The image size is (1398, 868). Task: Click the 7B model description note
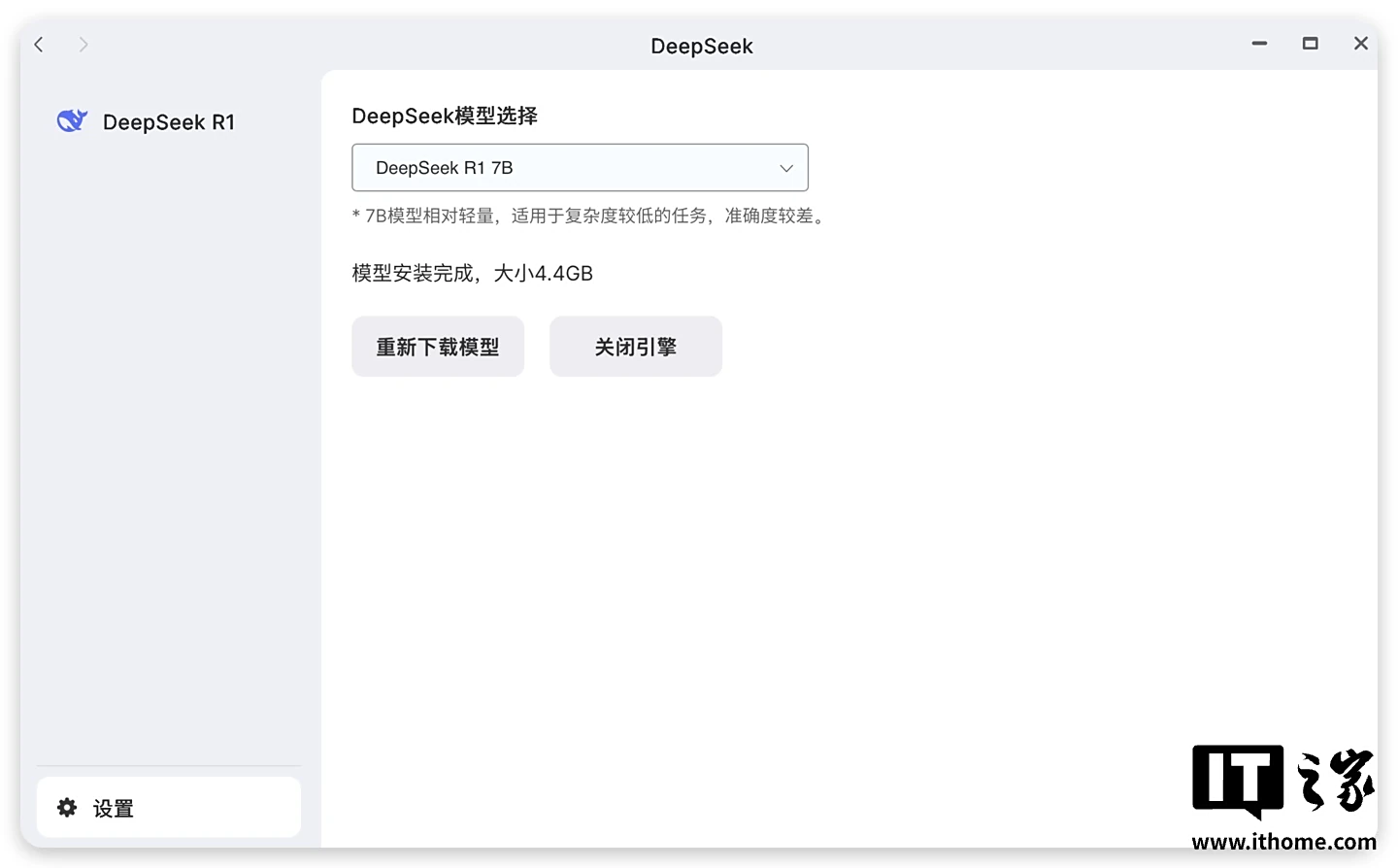pos(590,216)
